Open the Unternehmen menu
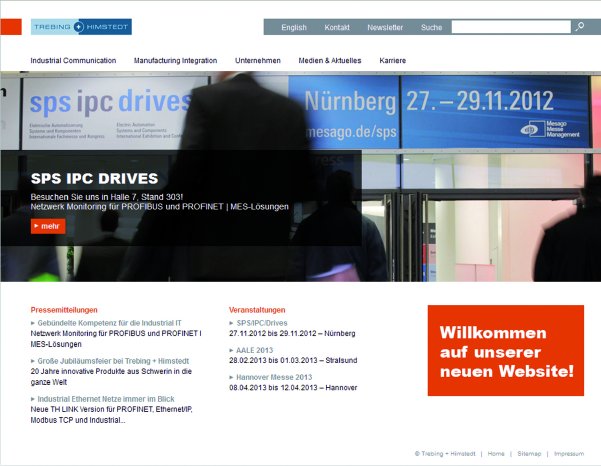Image resolution: width=601 pixels, height=466 pixels. (x=258, y=61)
